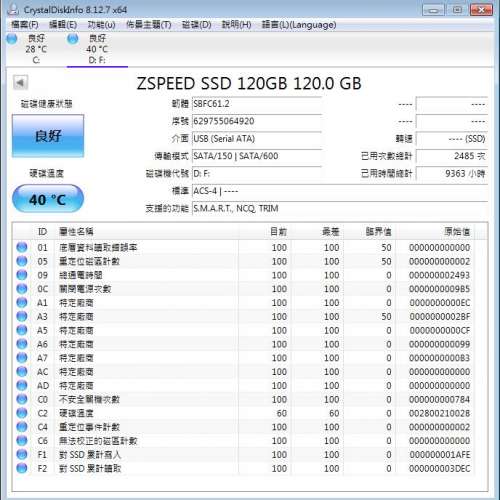This screenshot has width=500, height=500.
Task: Click the rotation rate field ---- (SSD)
Action: click(452, 139)
